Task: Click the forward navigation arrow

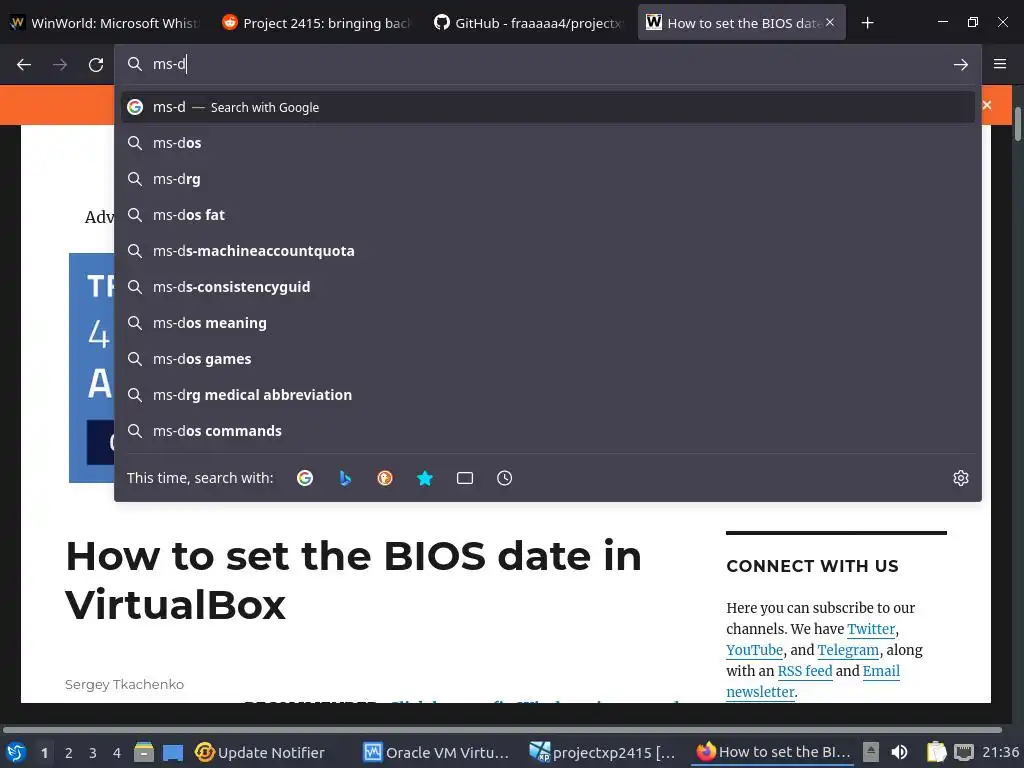Action: tap(60, 64)
